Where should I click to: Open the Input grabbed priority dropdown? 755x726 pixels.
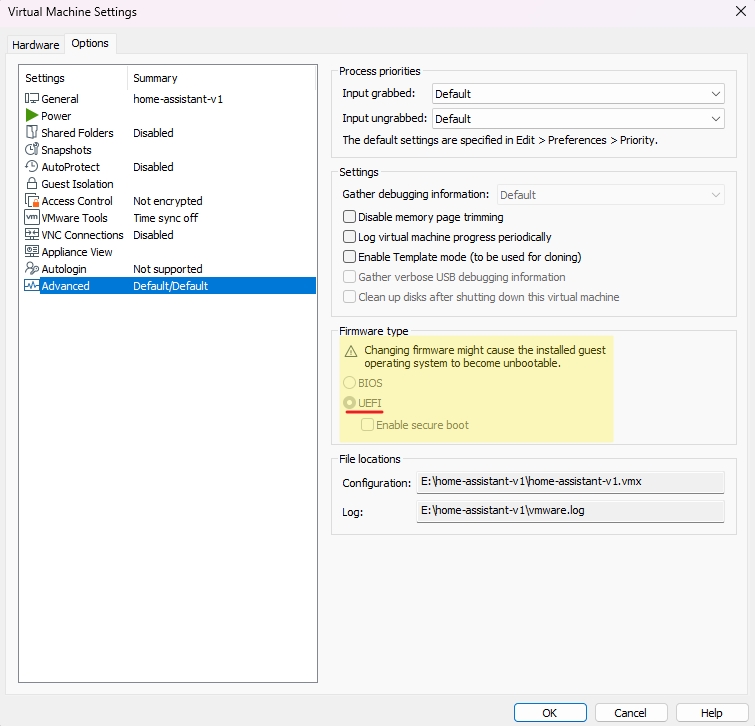(577, 94)
